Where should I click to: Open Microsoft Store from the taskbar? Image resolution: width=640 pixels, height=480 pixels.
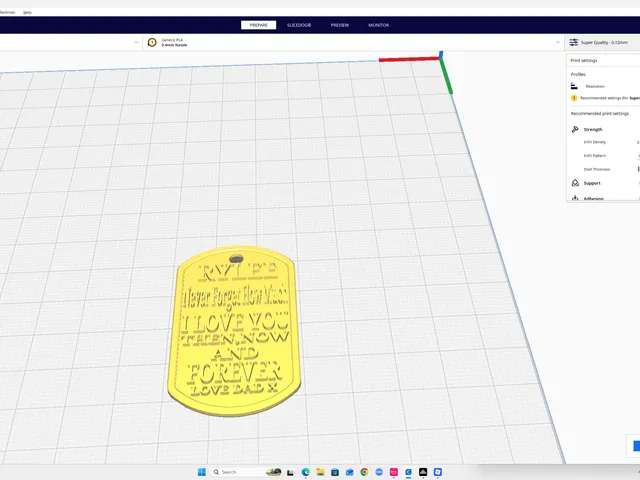point(335,472)
